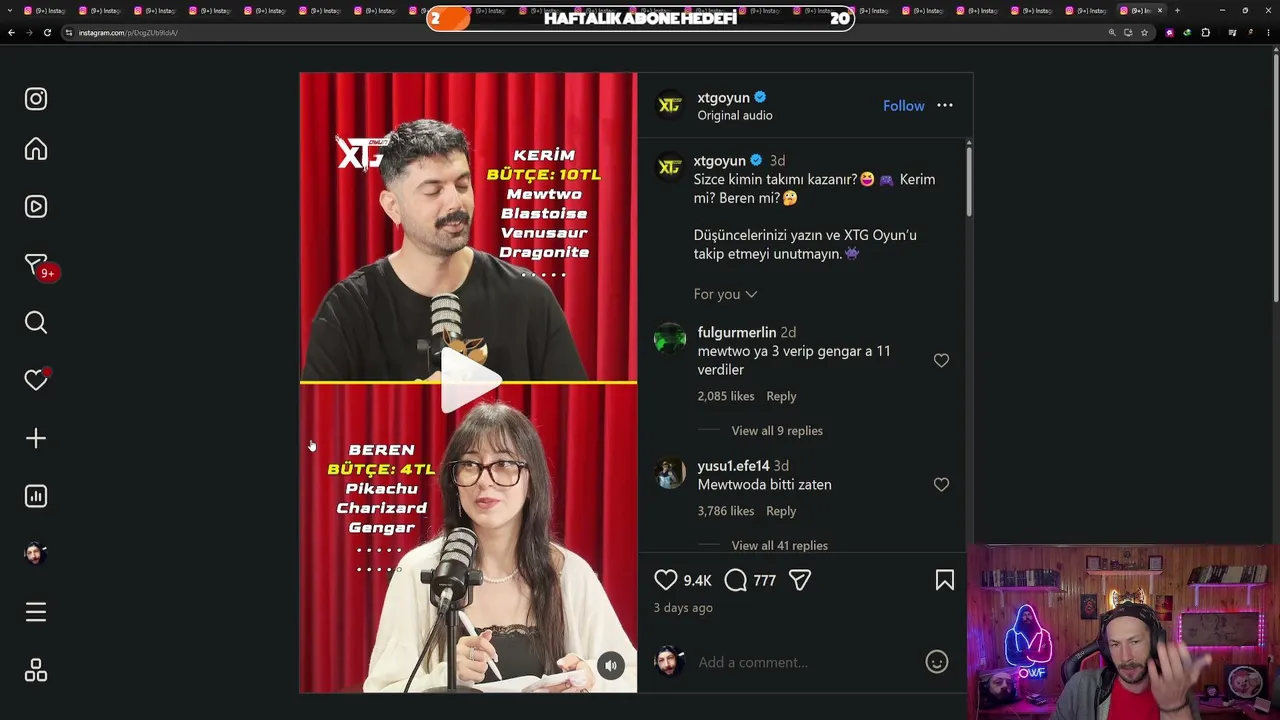Screen dimensions: 1280x720
Task: Open the For you comment sort dropdown
Action: tap(726, 294)
